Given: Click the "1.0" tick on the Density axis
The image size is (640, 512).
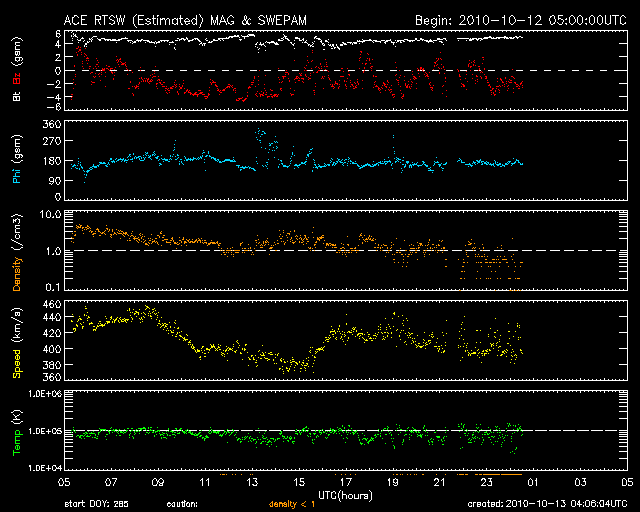Looking at the screenshot, I should click(x=53, y=251).
